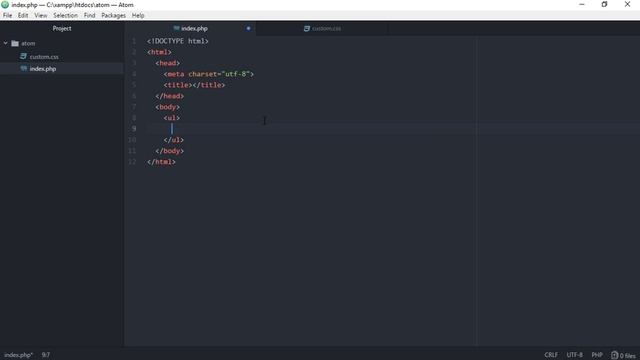Click the closing ul tag
Screen dimensions: 640x360
173,140
